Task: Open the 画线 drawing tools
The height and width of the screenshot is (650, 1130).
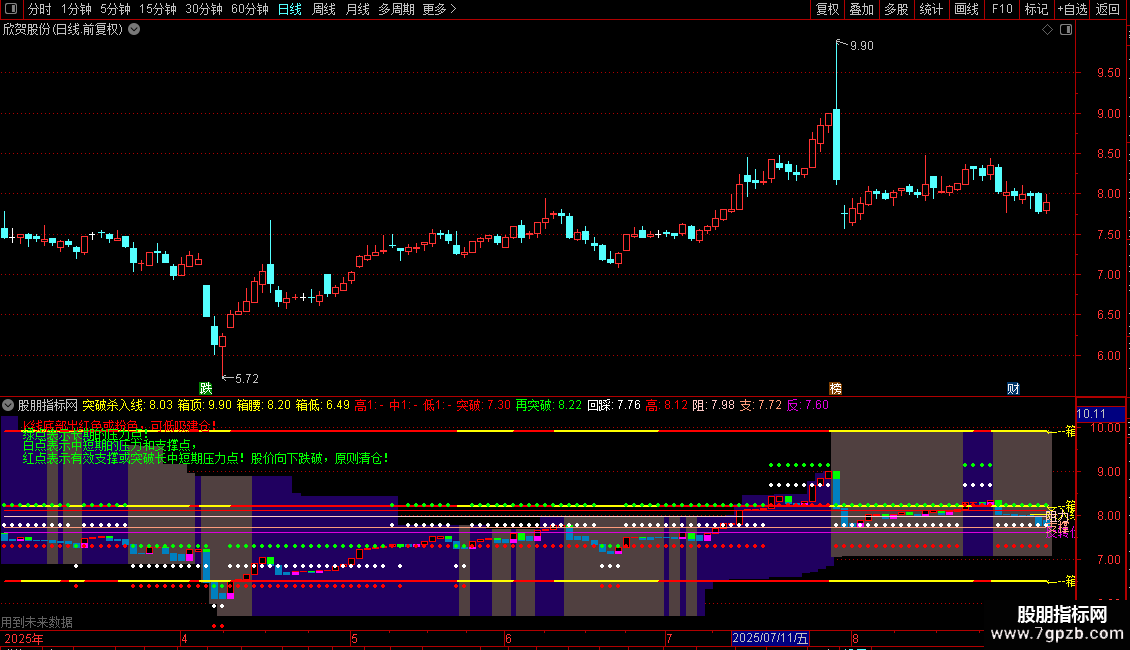Action: point(966,9)
